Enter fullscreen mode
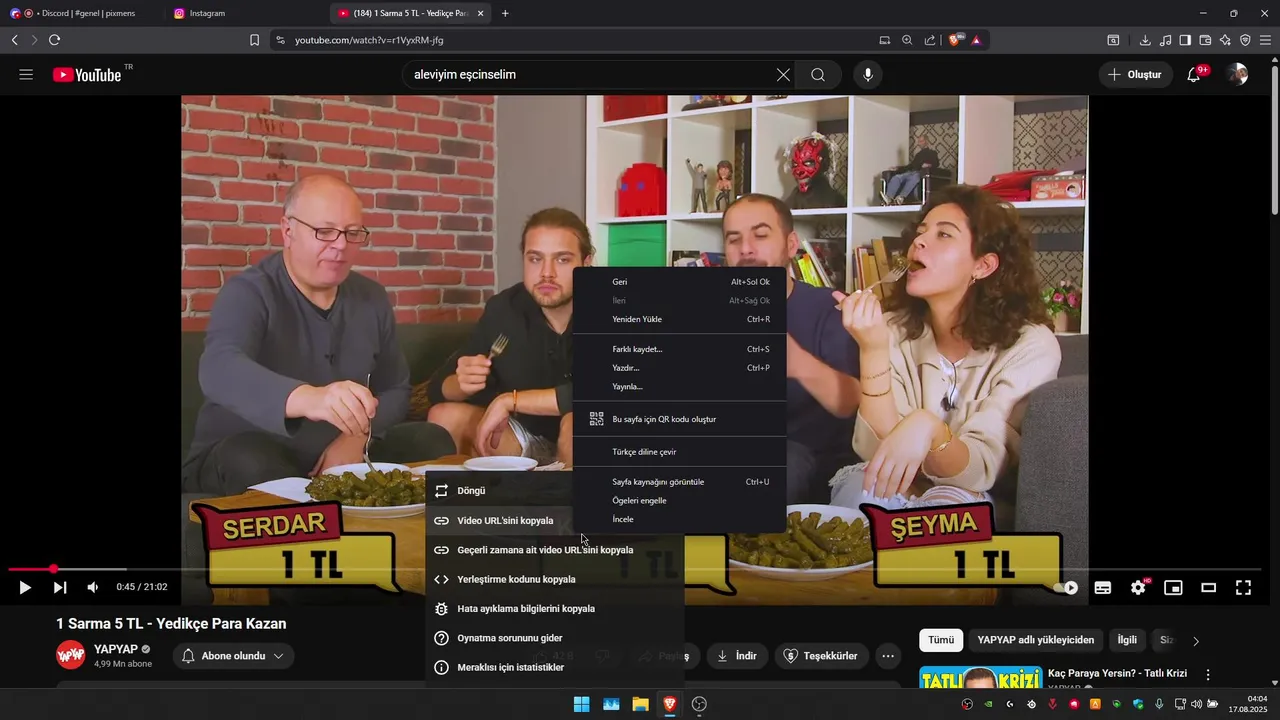 click(1243, 588)
